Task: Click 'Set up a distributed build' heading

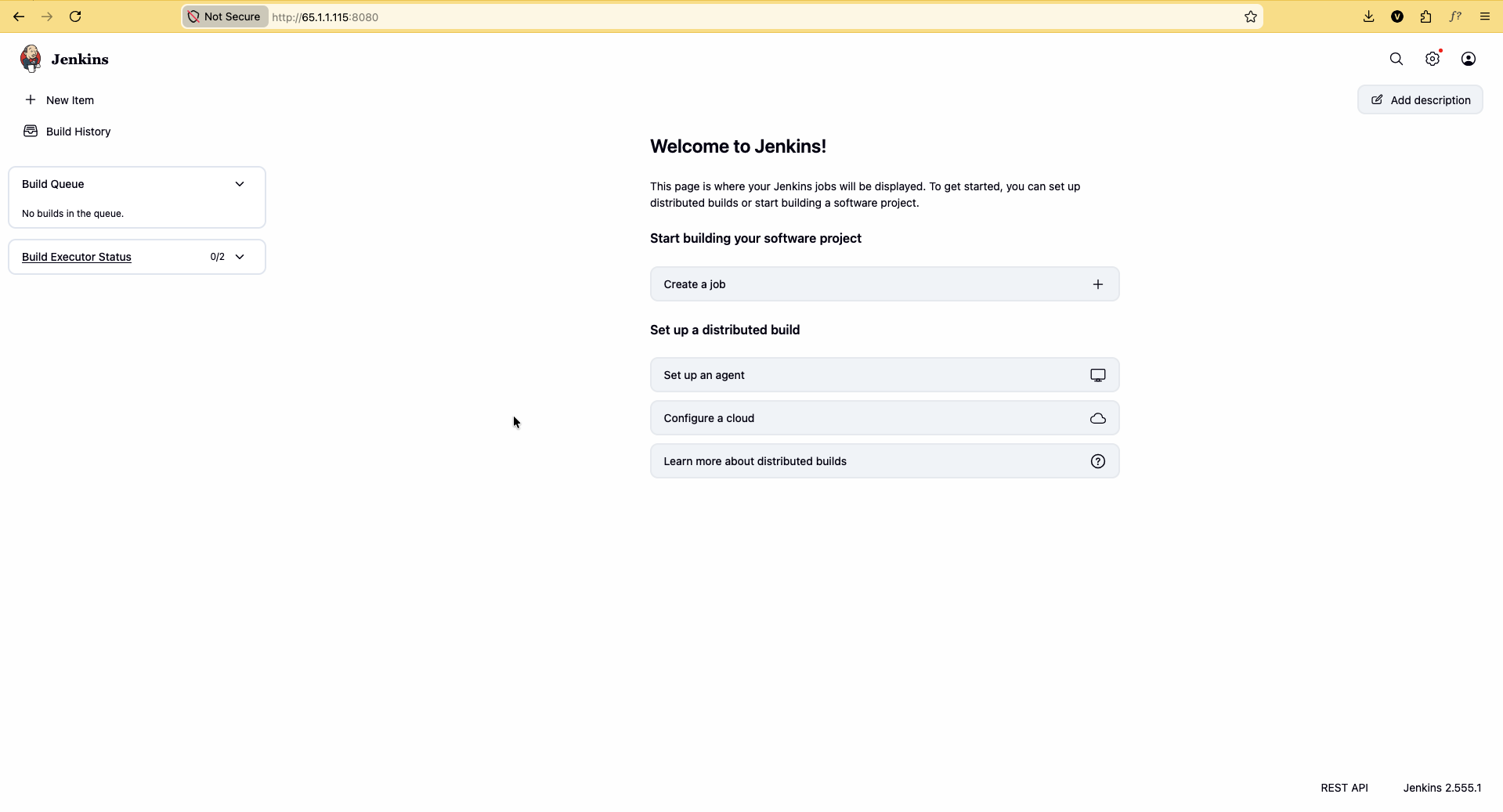Action: [724, 330]
